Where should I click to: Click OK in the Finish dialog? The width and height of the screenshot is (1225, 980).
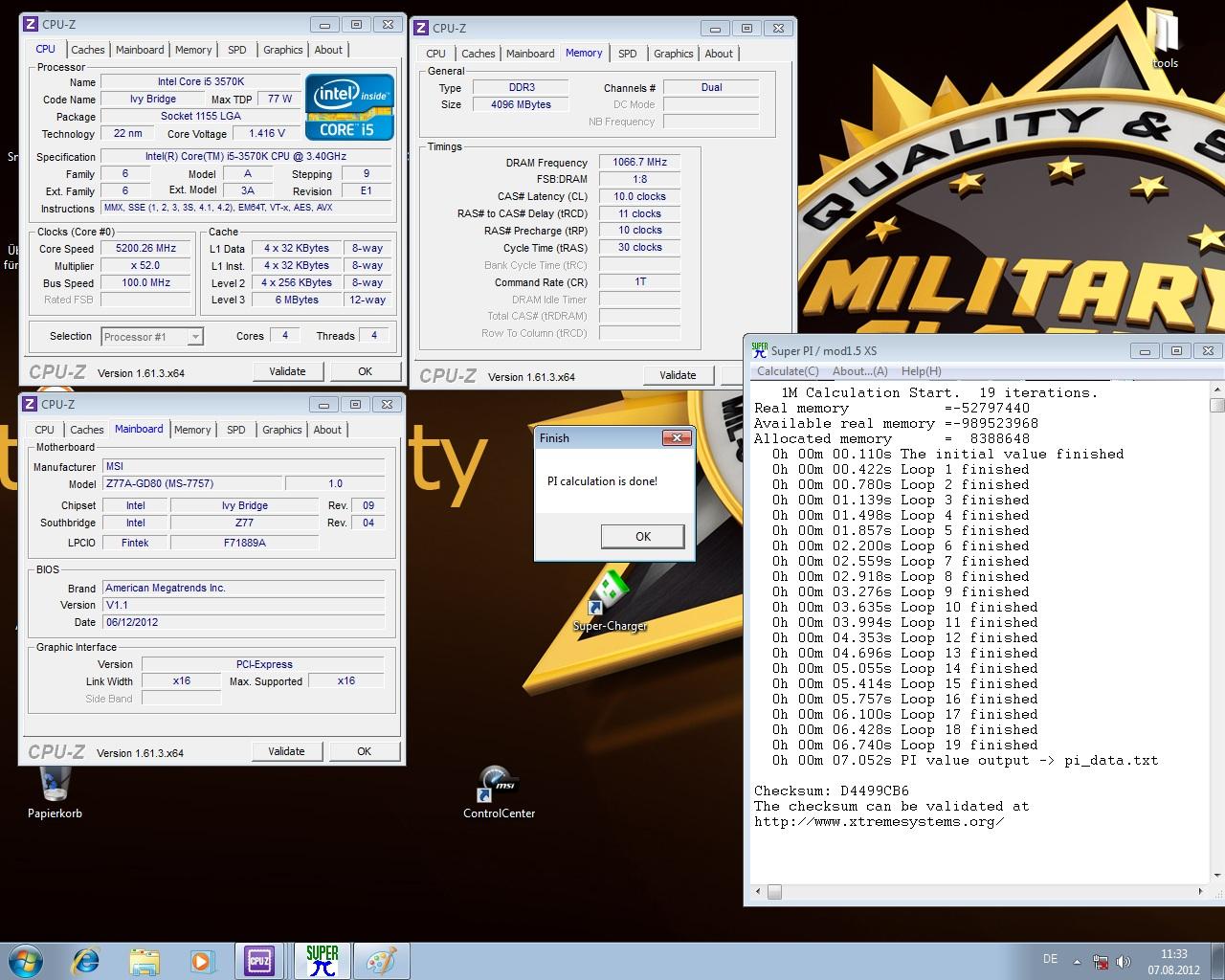643,537
